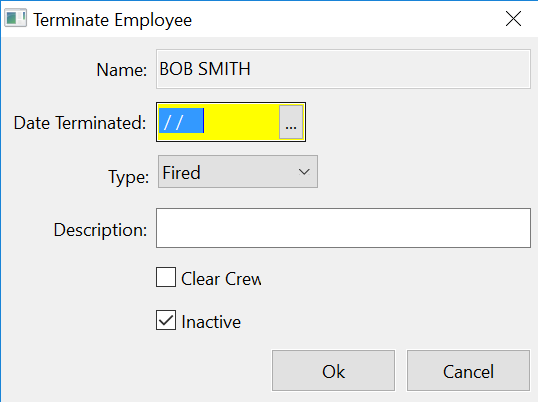Click the Description label
Screen dimensions: 538x402
(101, 230)
